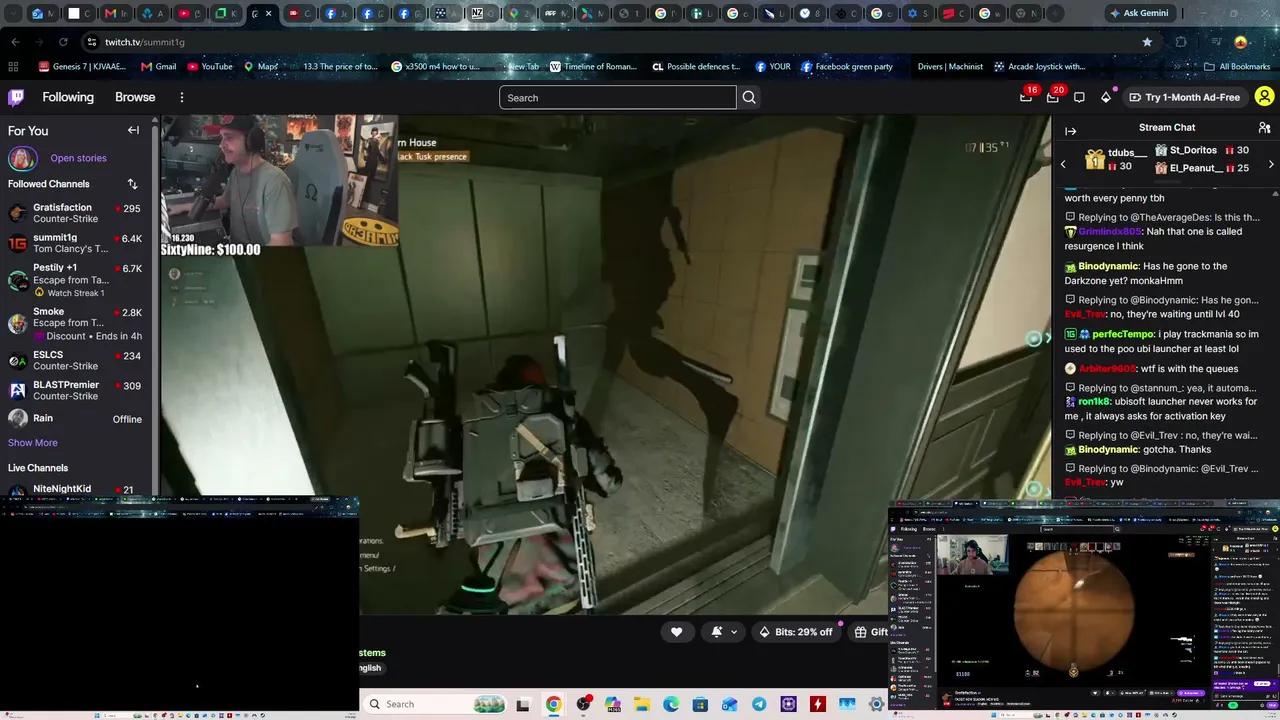
Task: Open Outlook from the taskbar
Action: point(730,704)
